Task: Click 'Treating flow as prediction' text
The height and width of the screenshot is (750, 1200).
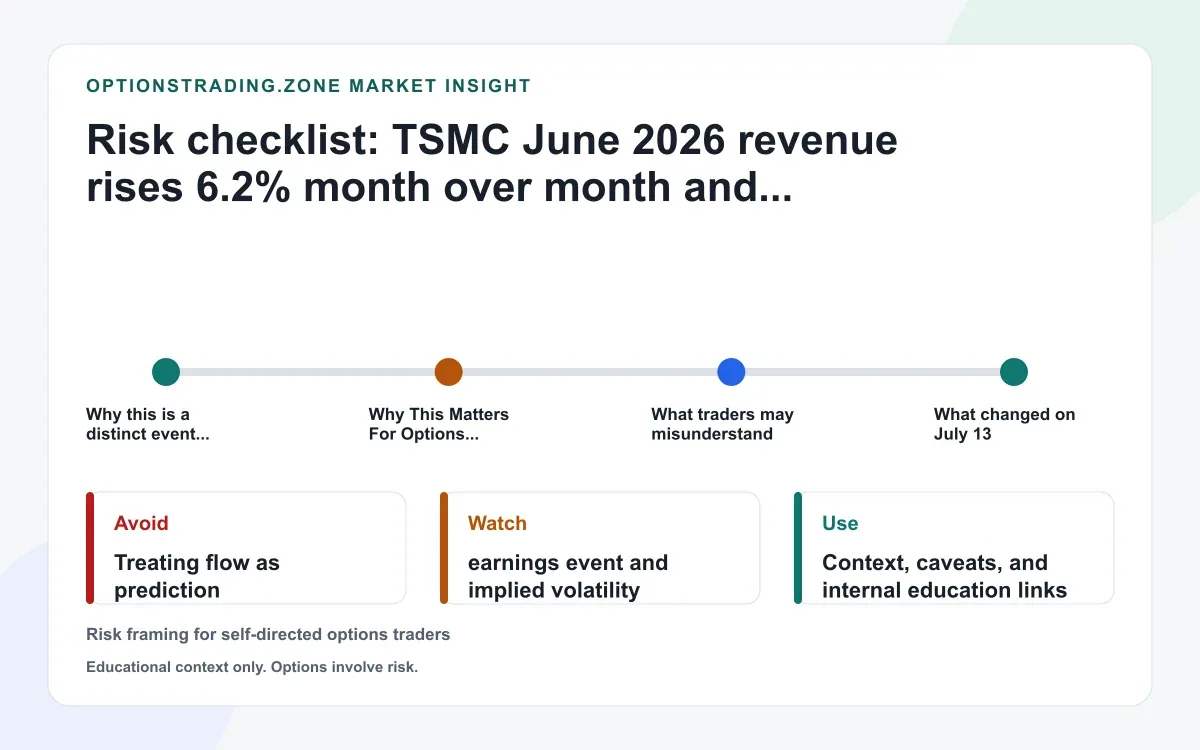Action: click(197, 576)
